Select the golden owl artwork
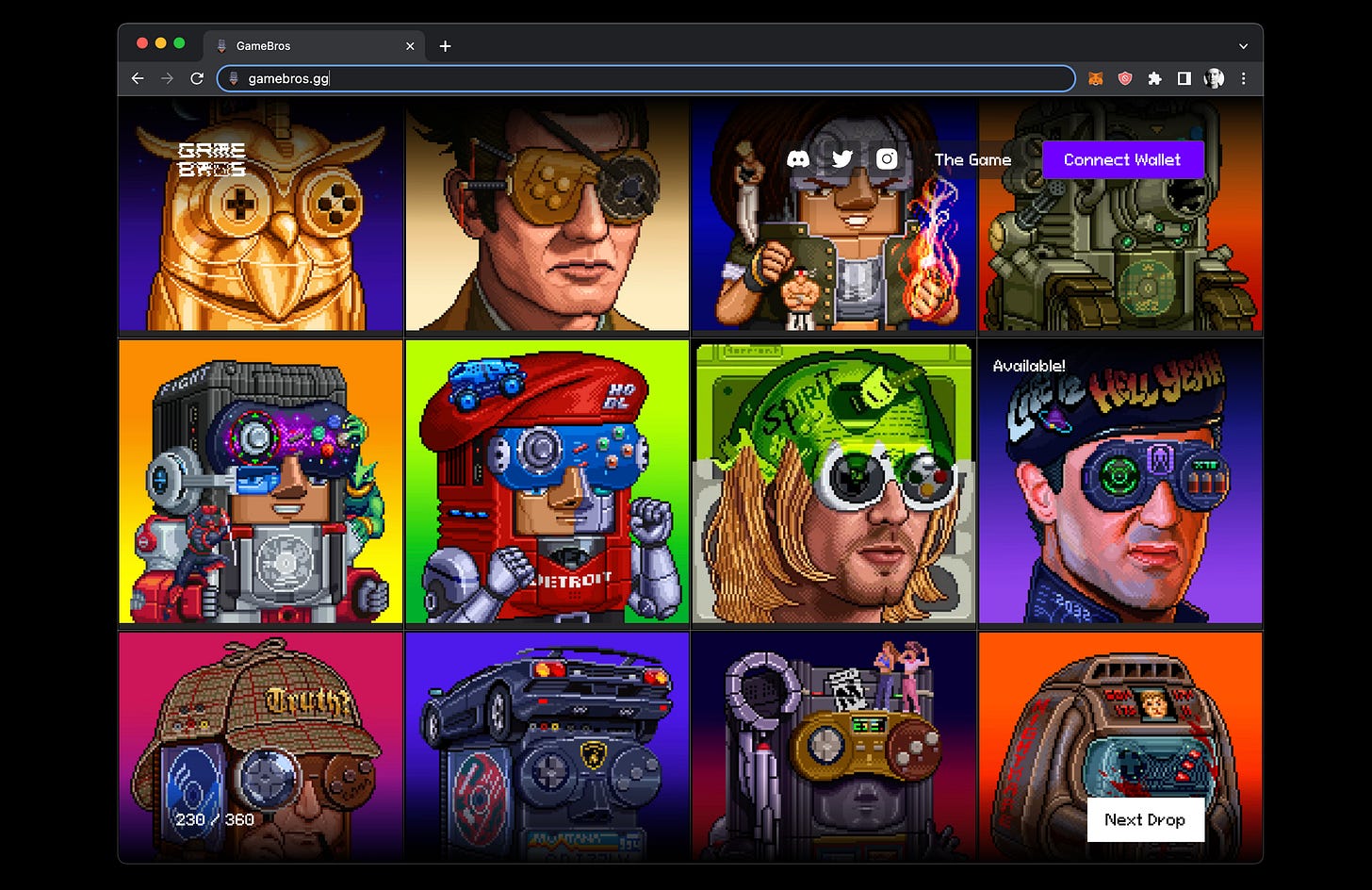 coord(261,216)
